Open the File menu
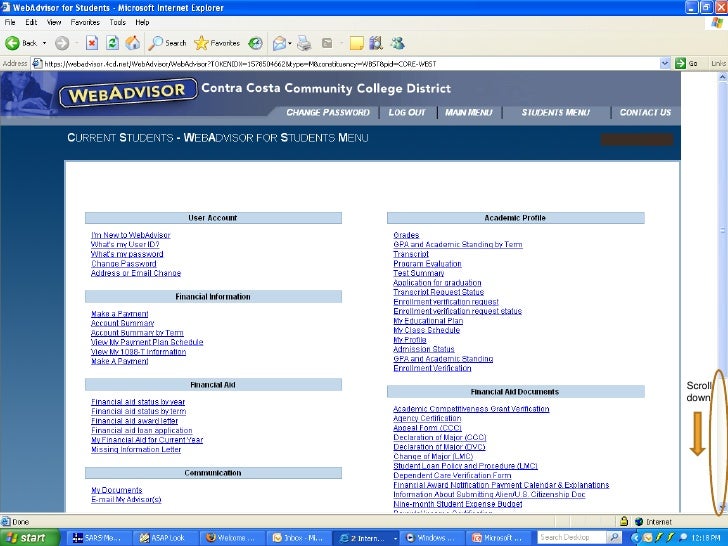Screen dimensions: 728x546 coord(10,22)
